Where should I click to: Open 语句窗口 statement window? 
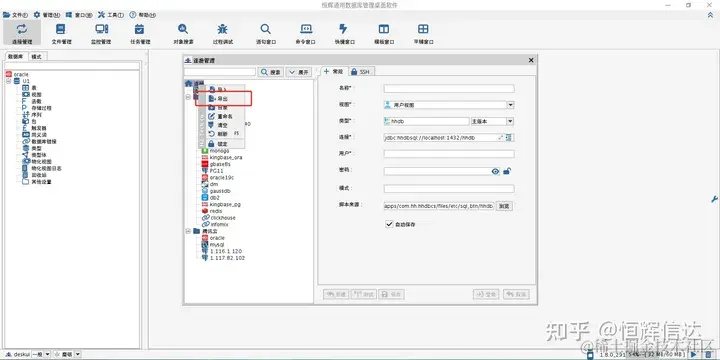[x=265, y=33]
